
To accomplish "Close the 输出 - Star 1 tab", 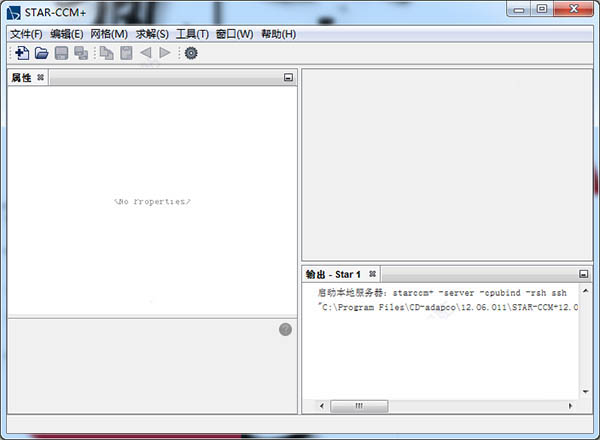I will point(372,274).
